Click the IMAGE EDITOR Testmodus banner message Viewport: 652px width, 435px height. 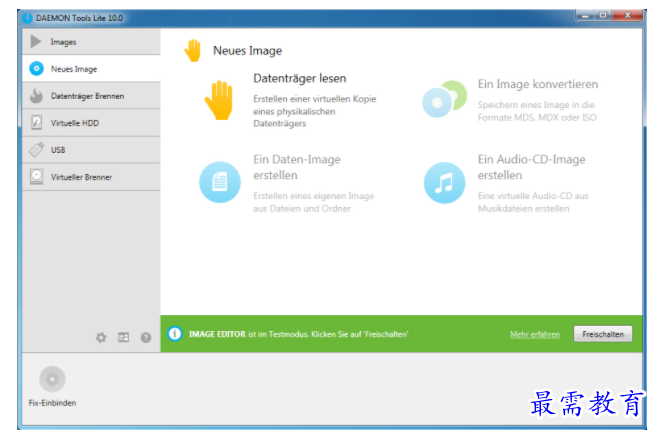299,334
